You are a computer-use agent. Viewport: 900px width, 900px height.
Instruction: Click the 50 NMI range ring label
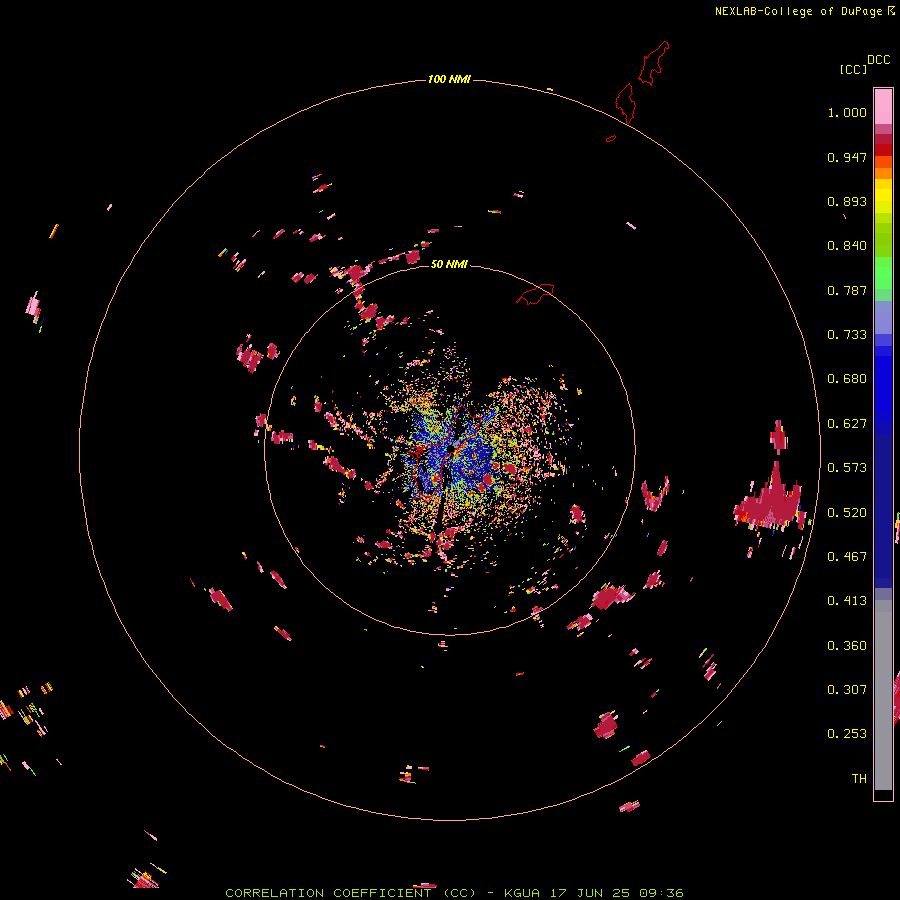tap(449, 264)
